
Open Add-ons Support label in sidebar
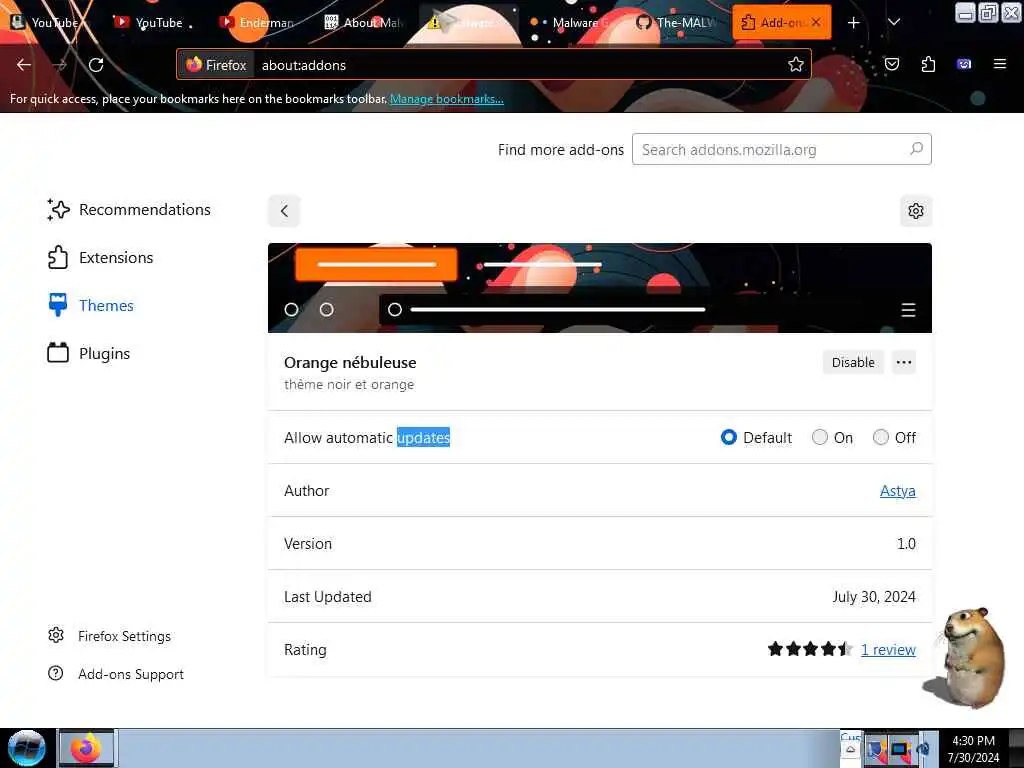(x=131, y=674)
